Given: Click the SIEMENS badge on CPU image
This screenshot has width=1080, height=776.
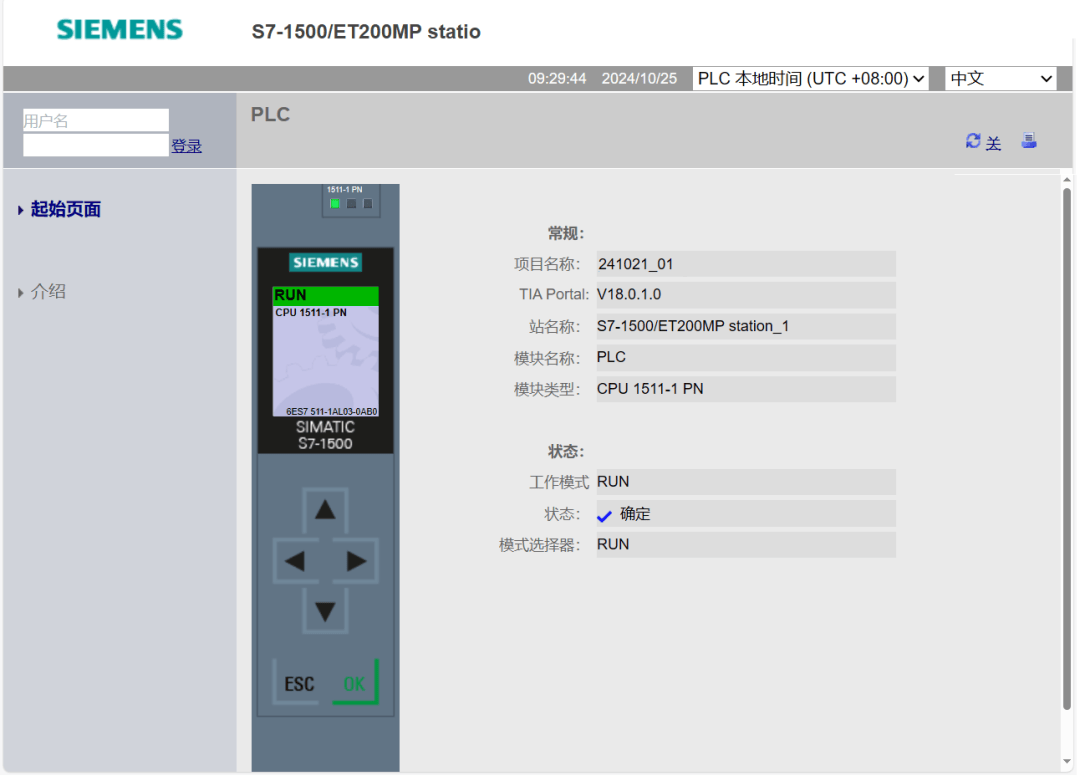Looking at the screenshot, I should click(x=325, y=262).
